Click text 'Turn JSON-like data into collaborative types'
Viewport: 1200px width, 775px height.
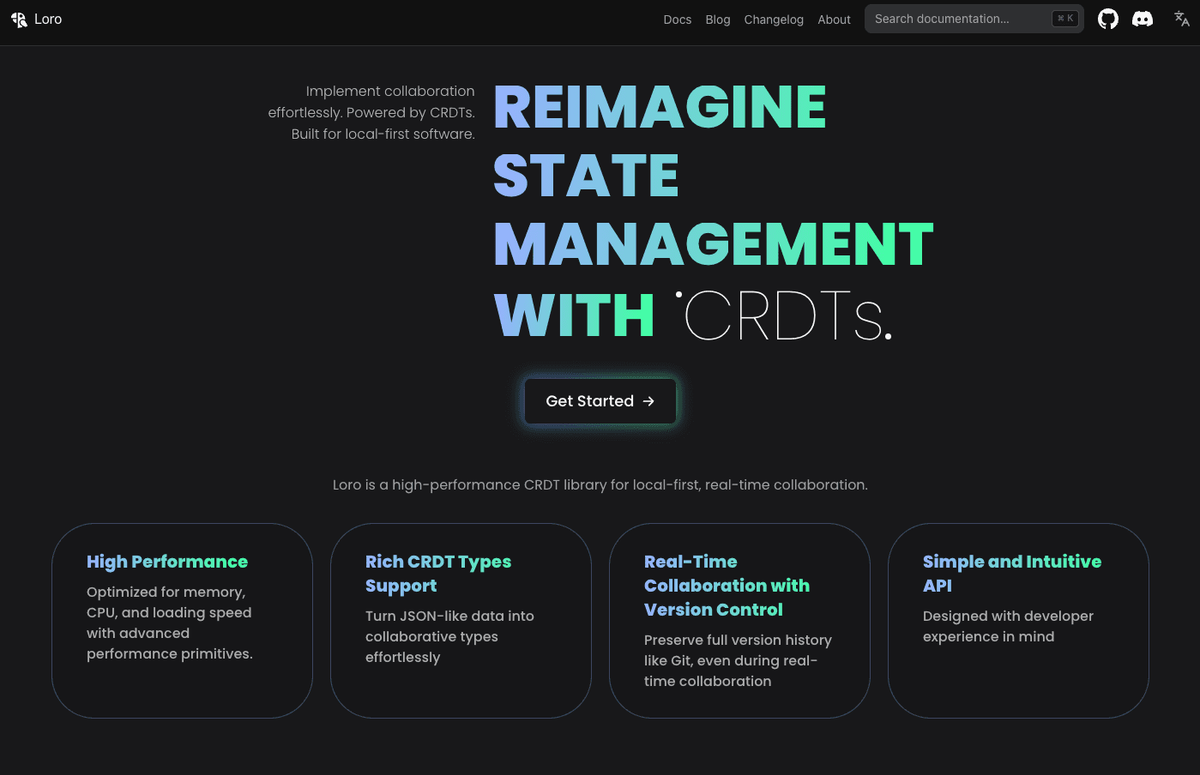coord(450,626)
